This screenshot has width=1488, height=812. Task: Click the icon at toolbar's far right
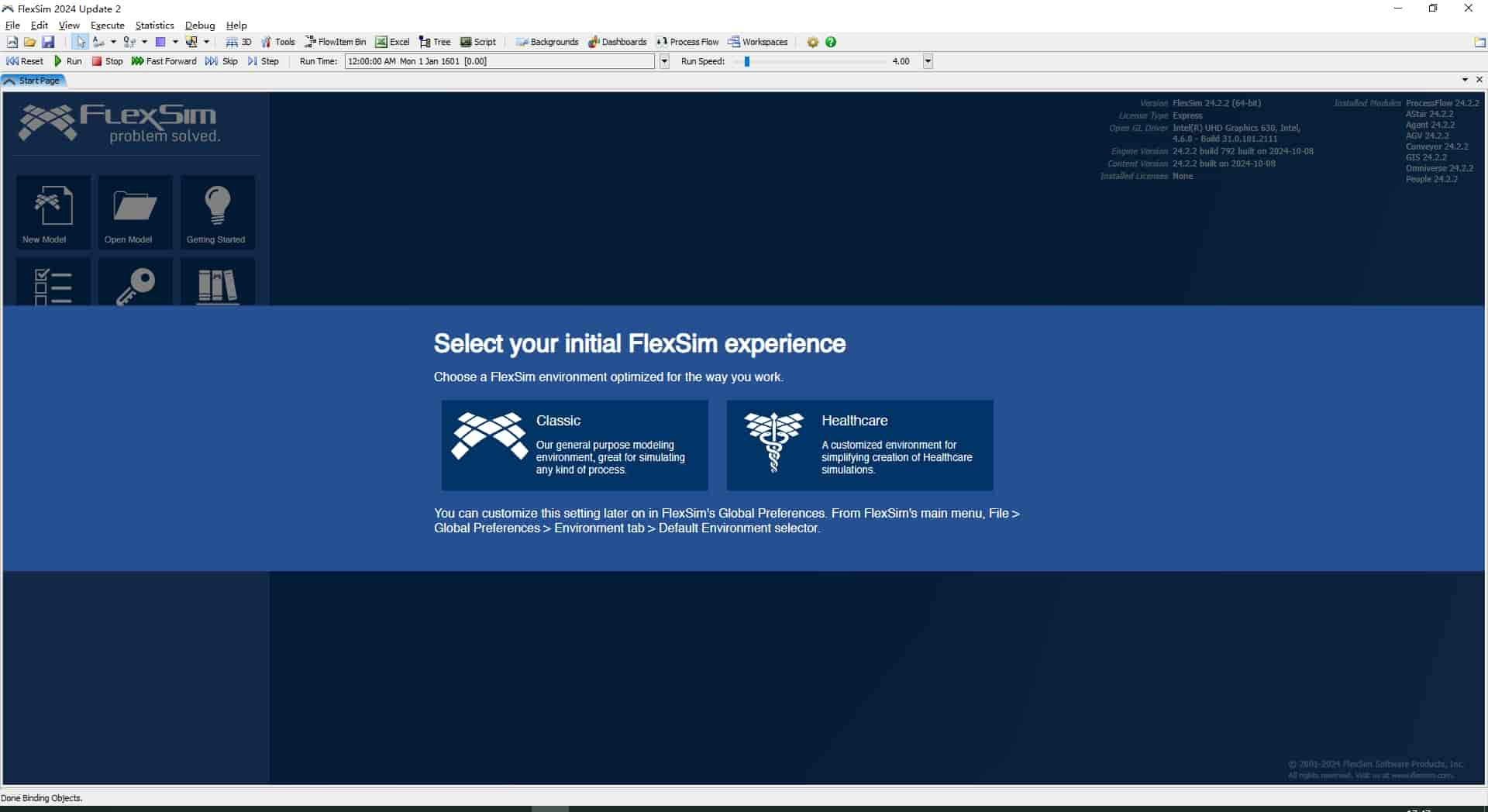tap(1479, 43)
